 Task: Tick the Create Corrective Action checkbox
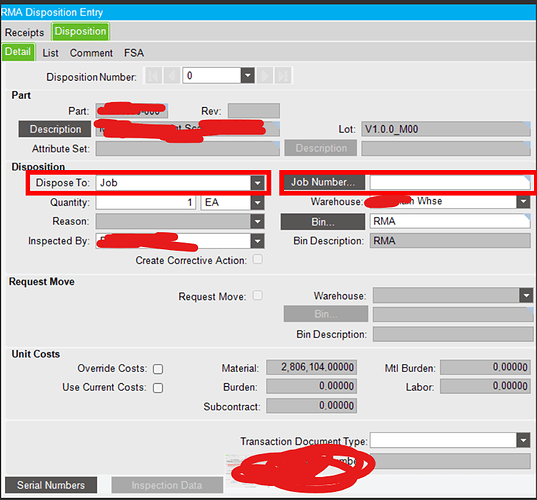pyautogui.click(x=258, y=260)
